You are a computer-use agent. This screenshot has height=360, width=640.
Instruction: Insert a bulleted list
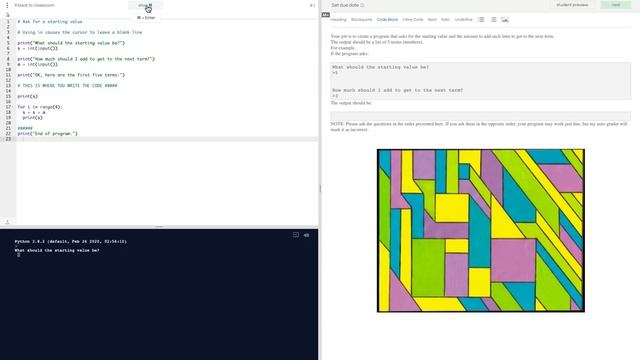[x=493, y=20]
